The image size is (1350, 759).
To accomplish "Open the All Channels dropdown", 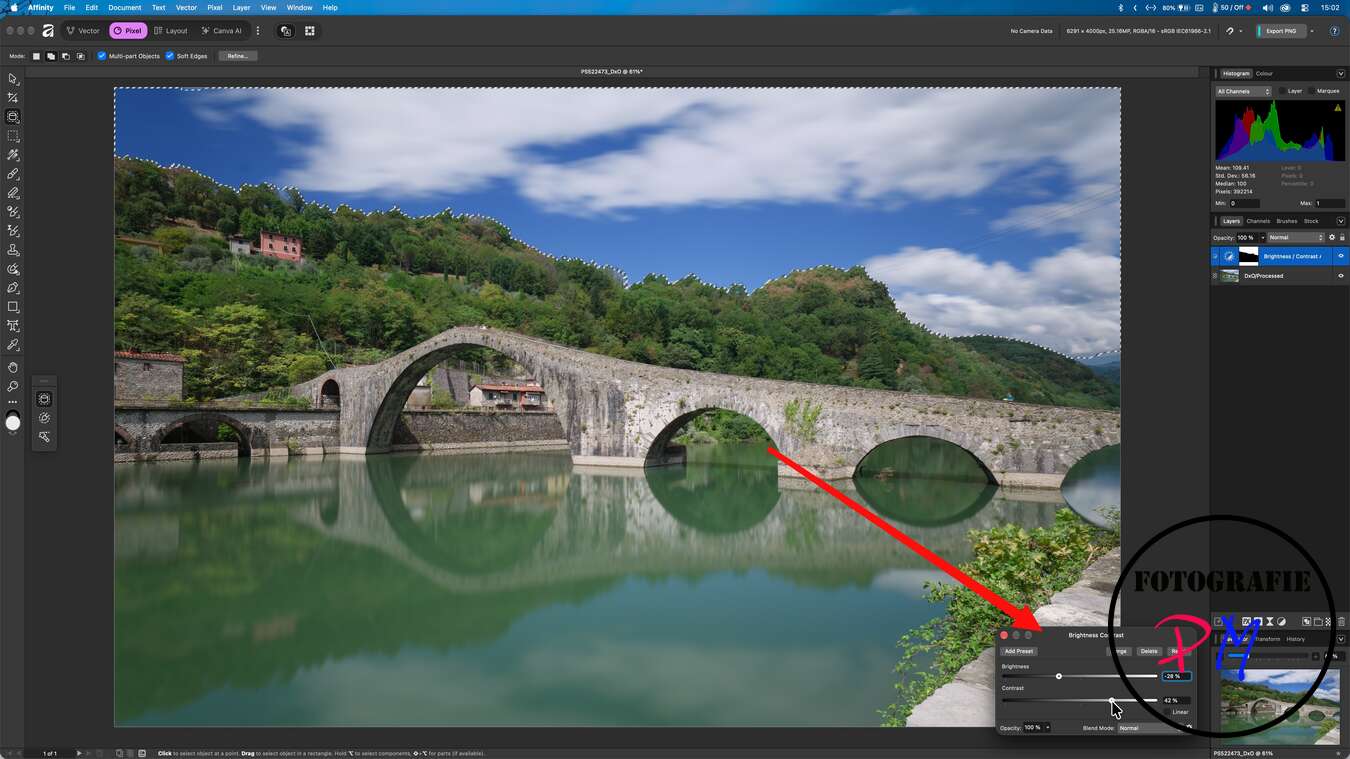I will point(1243,91).
